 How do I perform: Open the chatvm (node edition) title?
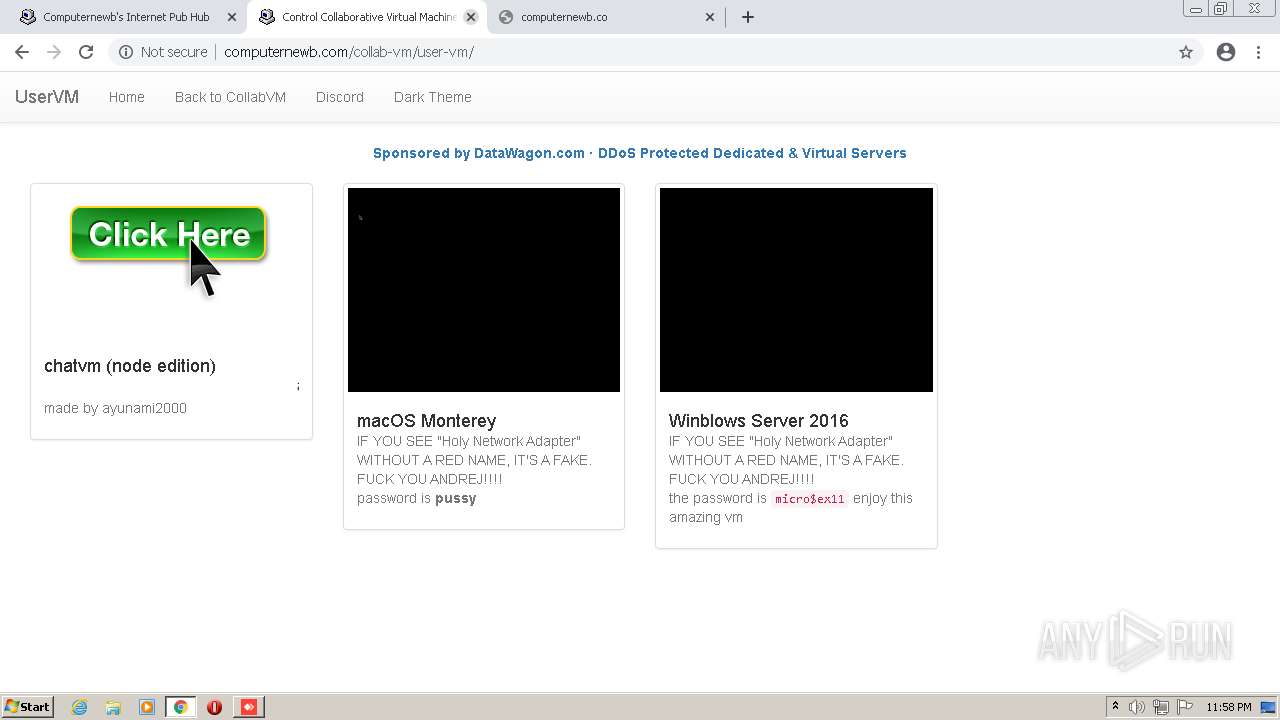coord(130,366)
